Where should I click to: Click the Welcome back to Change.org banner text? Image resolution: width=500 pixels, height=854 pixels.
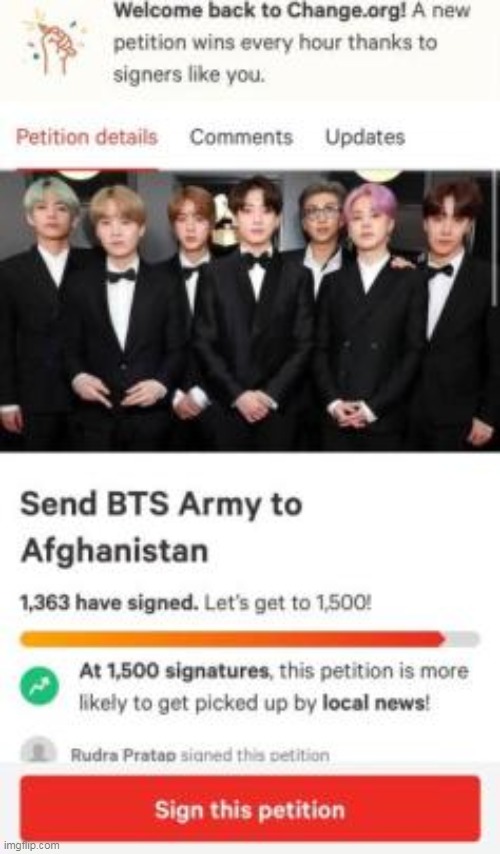click(x=291, y=42)
